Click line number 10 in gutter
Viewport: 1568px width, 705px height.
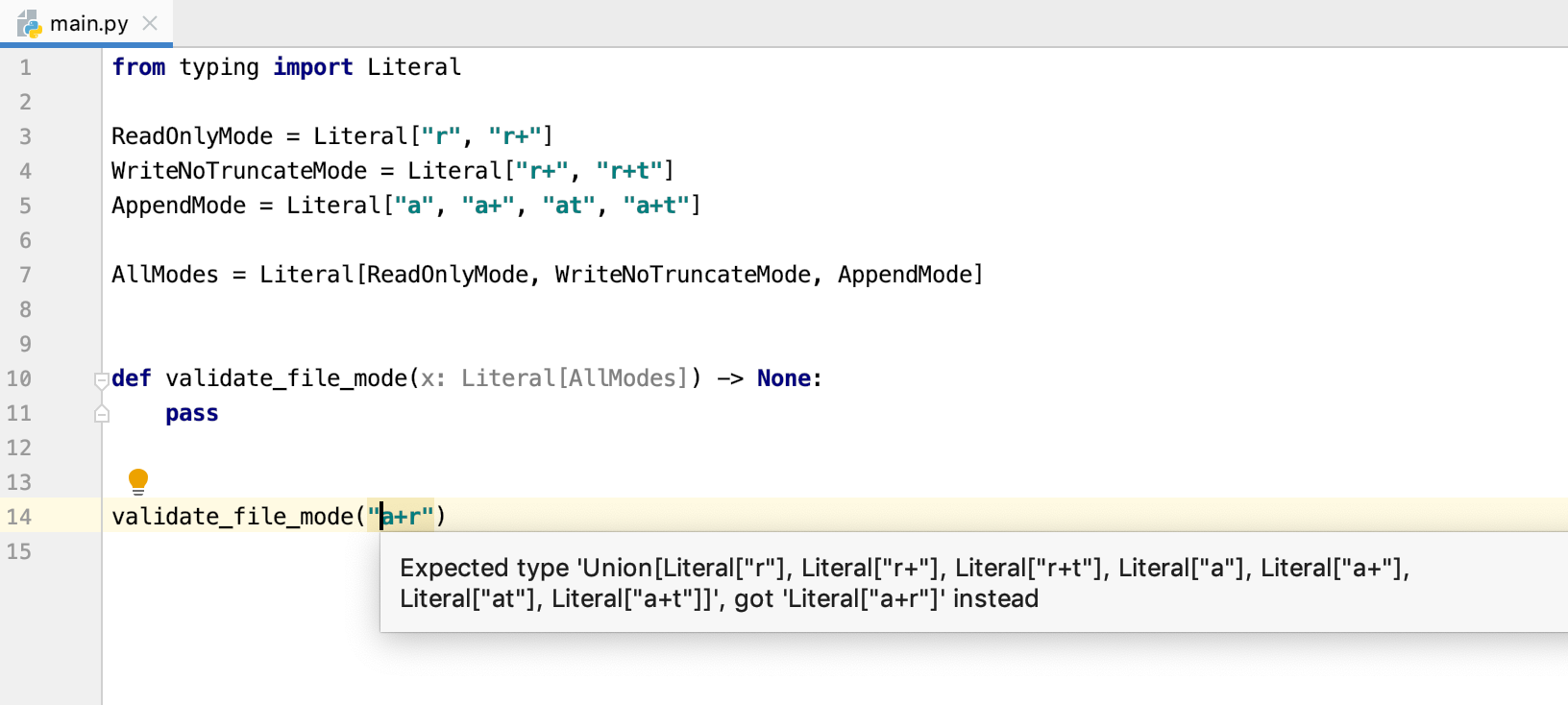click(x=19, y=378)
